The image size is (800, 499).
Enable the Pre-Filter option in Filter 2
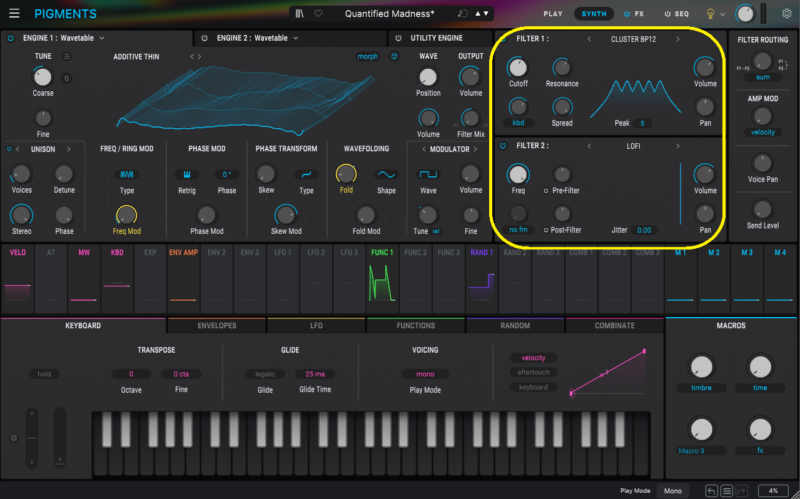tap(545, 191)
